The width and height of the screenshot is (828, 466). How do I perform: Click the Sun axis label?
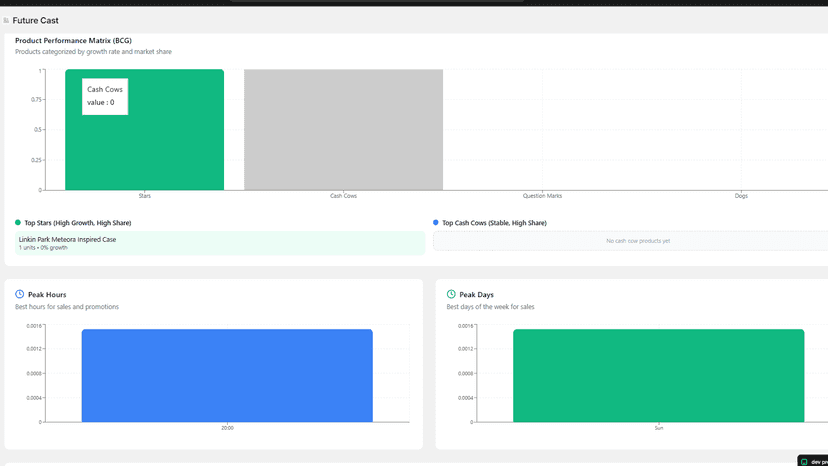click(659, 428)
